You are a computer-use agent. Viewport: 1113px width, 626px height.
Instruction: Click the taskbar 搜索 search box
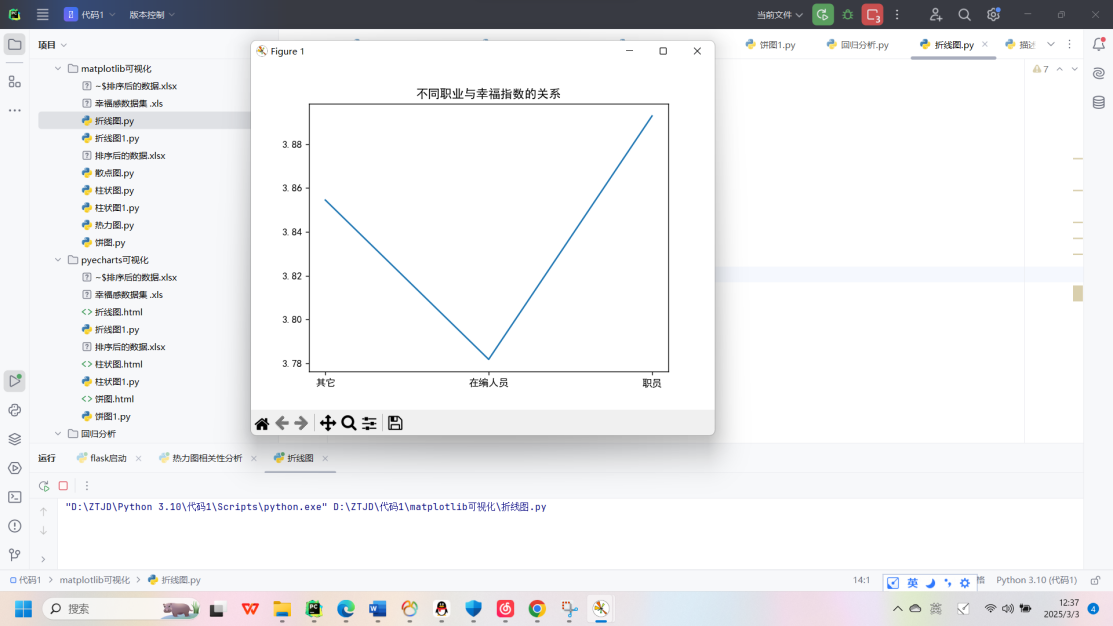pyautogui.click(x=121, y=609)
